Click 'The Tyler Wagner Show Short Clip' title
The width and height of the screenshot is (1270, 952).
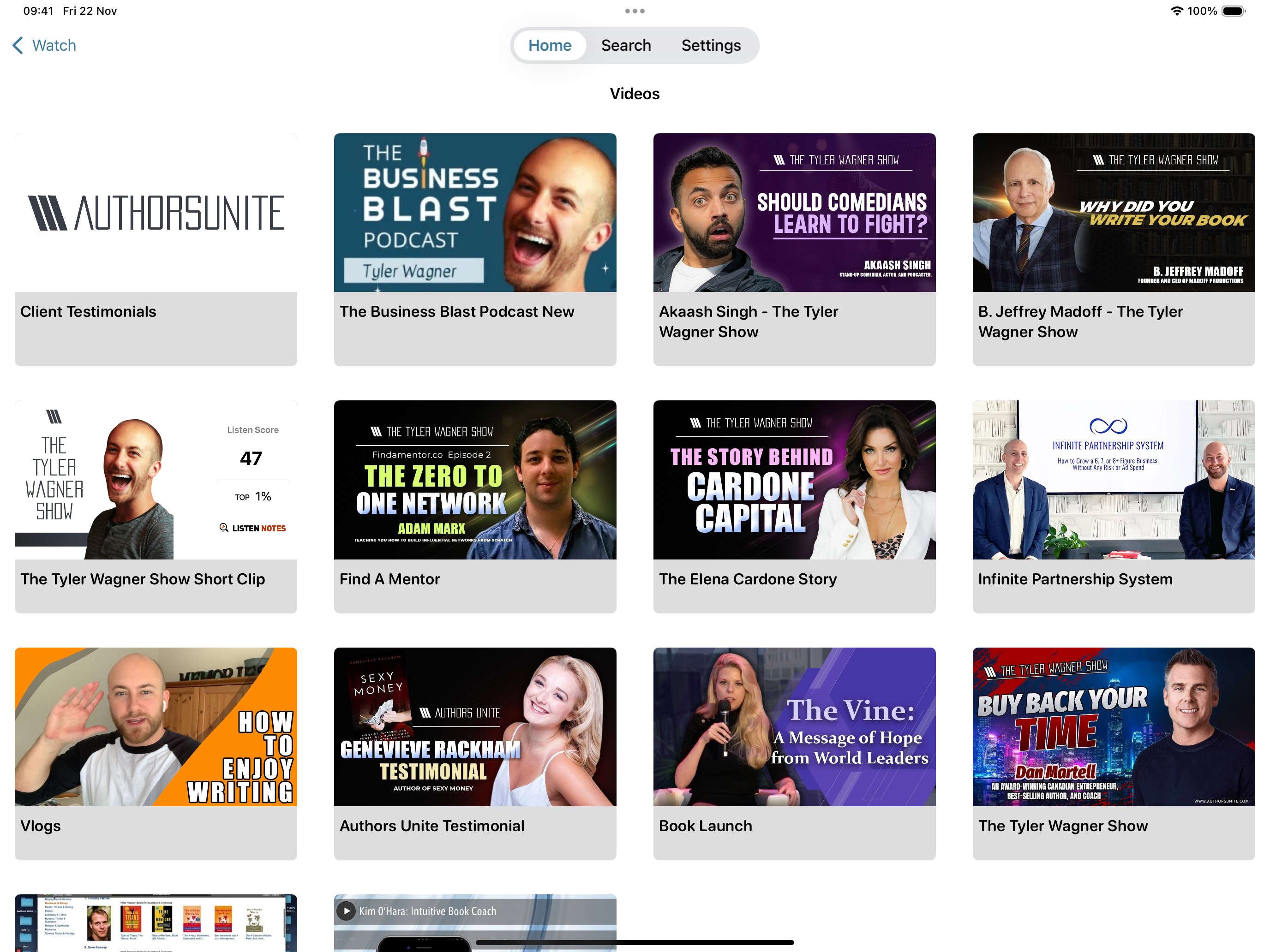tap(143, 579)
